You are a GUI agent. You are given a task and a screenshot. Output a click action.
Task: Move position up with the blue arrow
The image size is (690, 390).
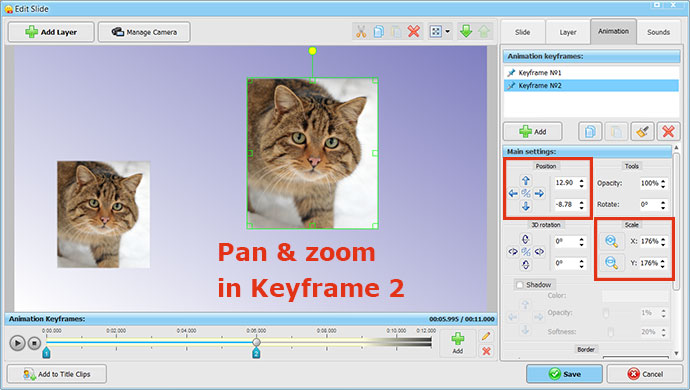[526, 180]
